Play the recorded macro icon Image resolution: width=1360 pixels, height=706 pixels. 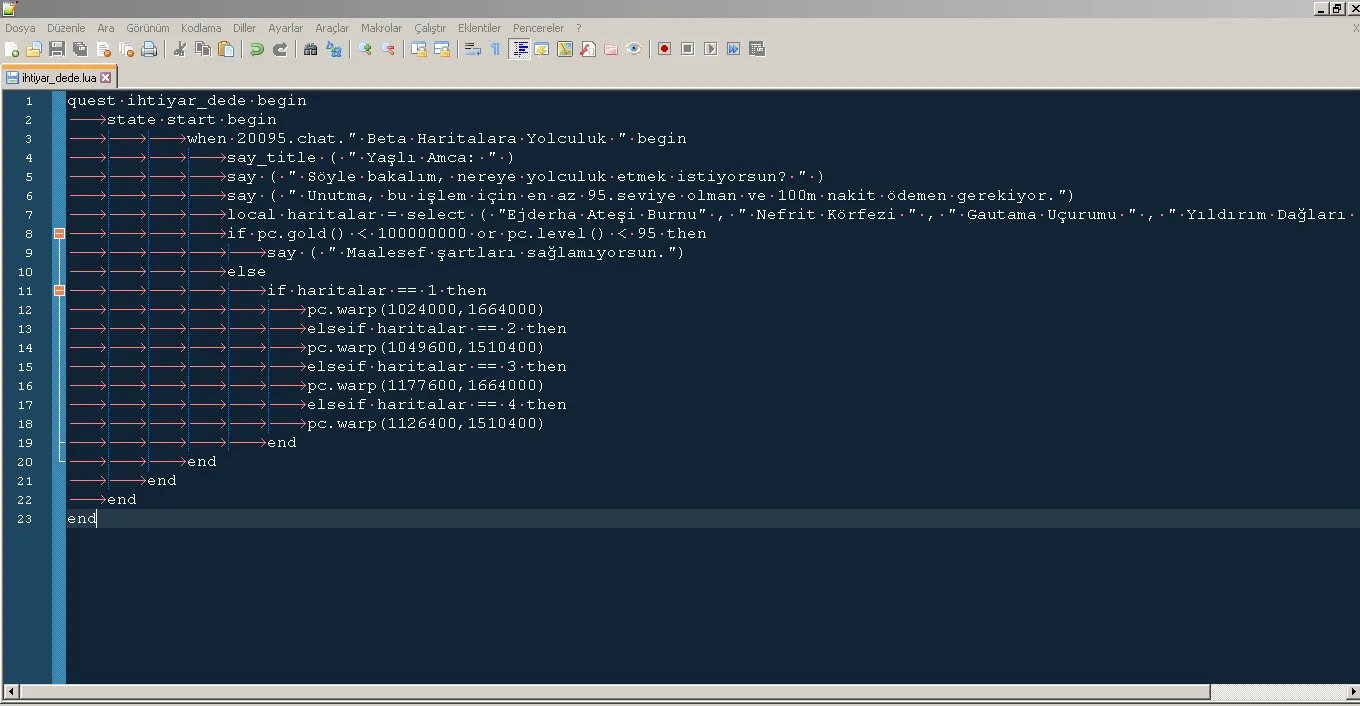708,48
